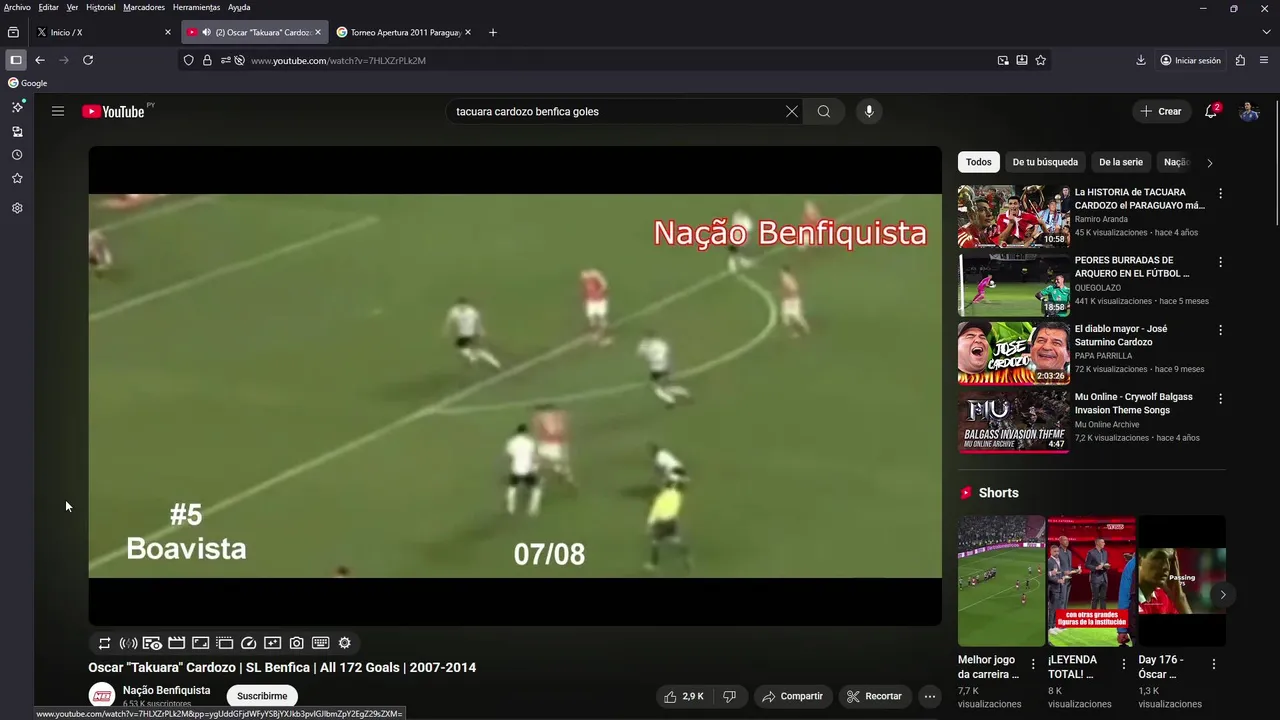Open PEORES BURRADAS DE ARQUERO video thumbnail
Image resolution: width=1280 pixels, height=720 pixels.
coord(1014,284)
